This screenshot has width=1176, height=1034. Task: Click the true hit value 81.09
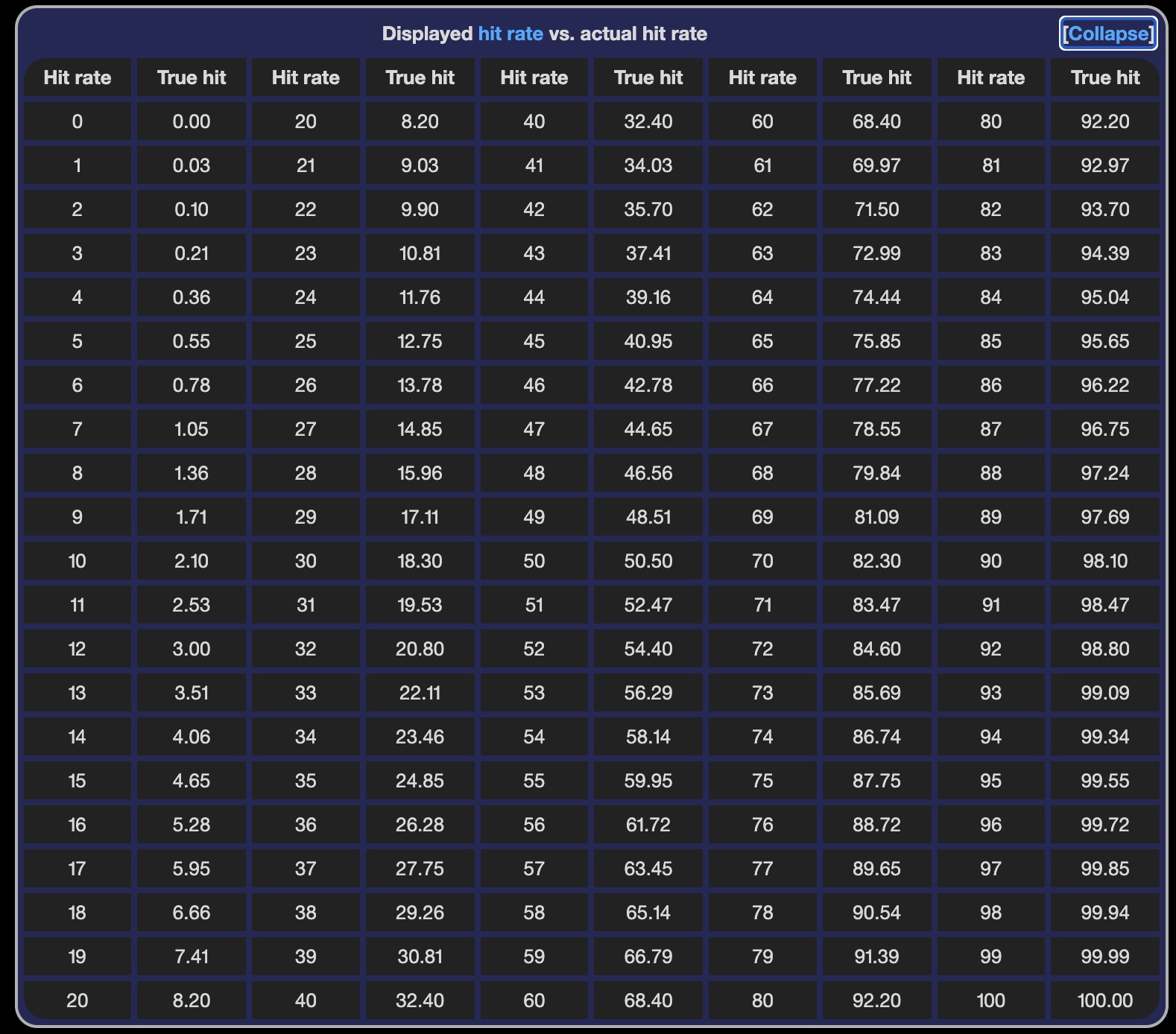[877, 517]
